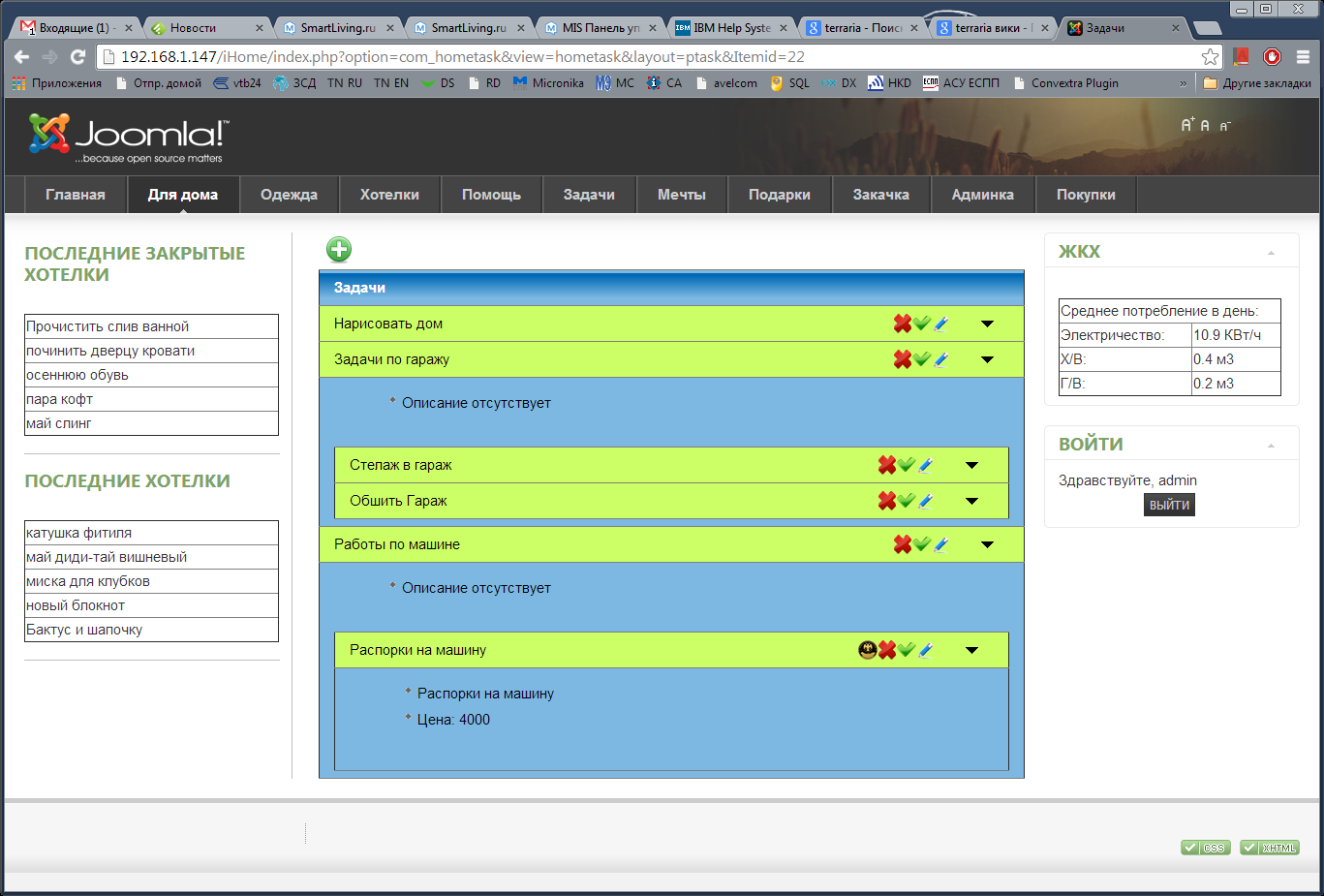Collapse the 'Задачи по гаражу' task arrow
Viewport: 1324px width, 896px height.
point(987,359)
